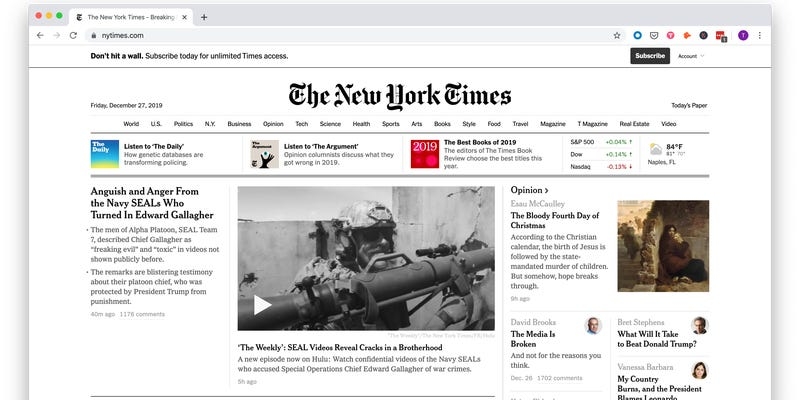Go to the Books section
This screenshot has height=400, width=800.
[442, 124]
